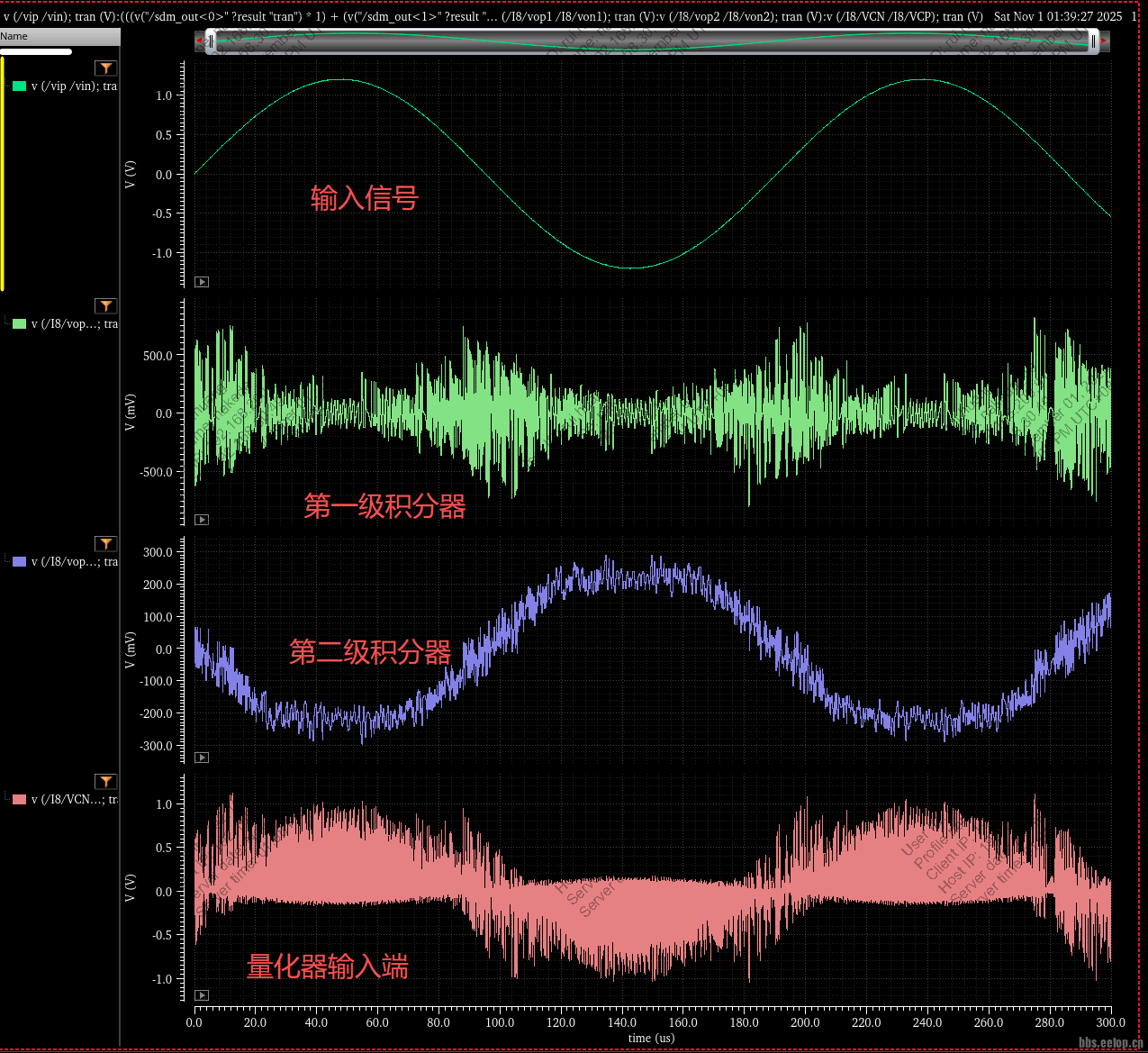
Task: Click the funnel icon in the purple trace strip
Action: [106, 544]
